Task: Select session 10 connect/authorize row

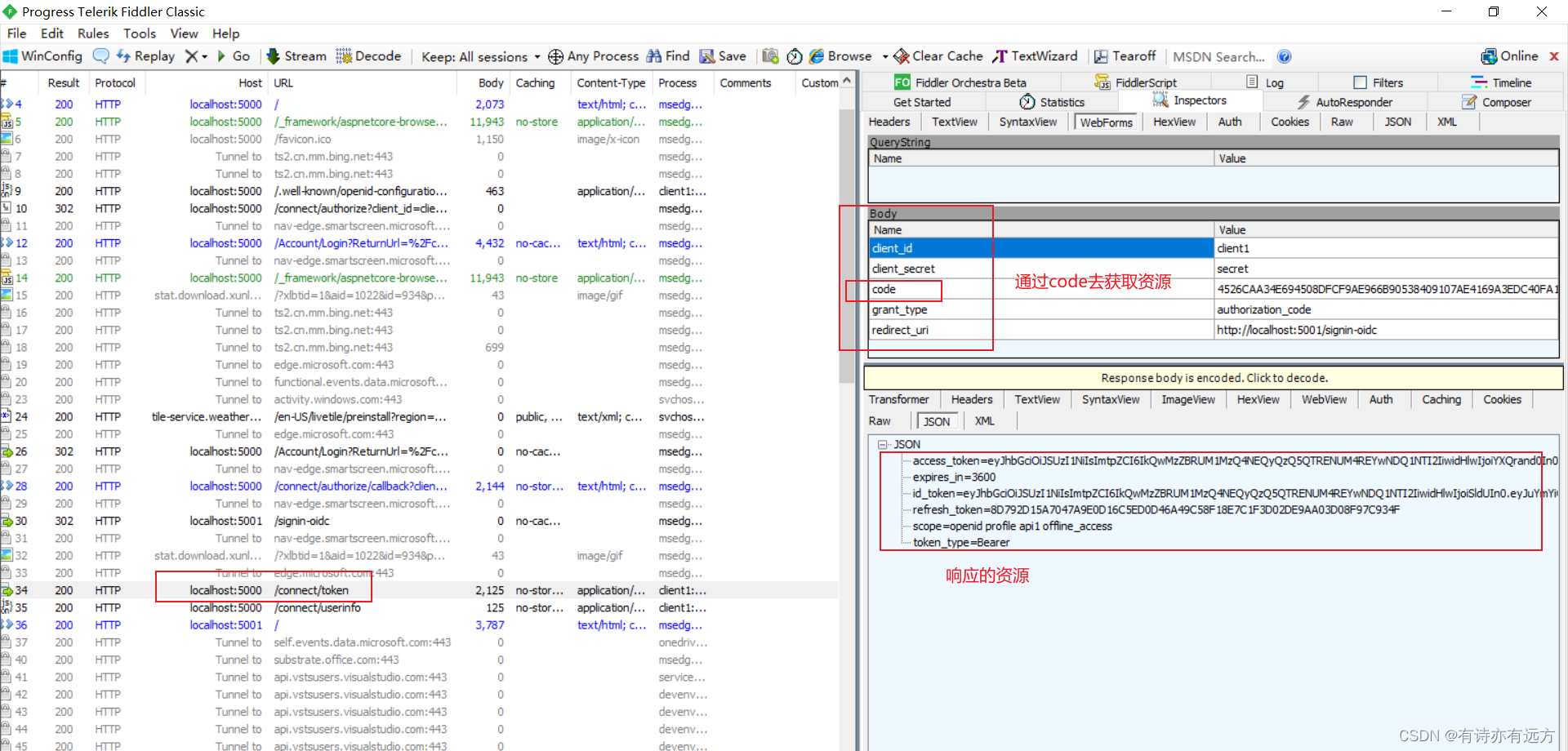Action: (x=418, y=208)
